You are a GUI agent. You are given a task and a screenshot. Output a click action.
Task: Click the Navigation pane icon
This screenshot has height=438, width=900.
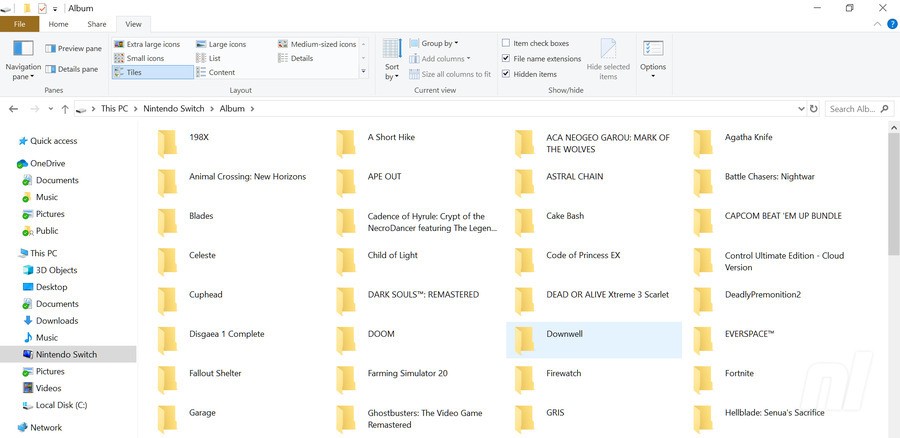click(x=23, y=50)
